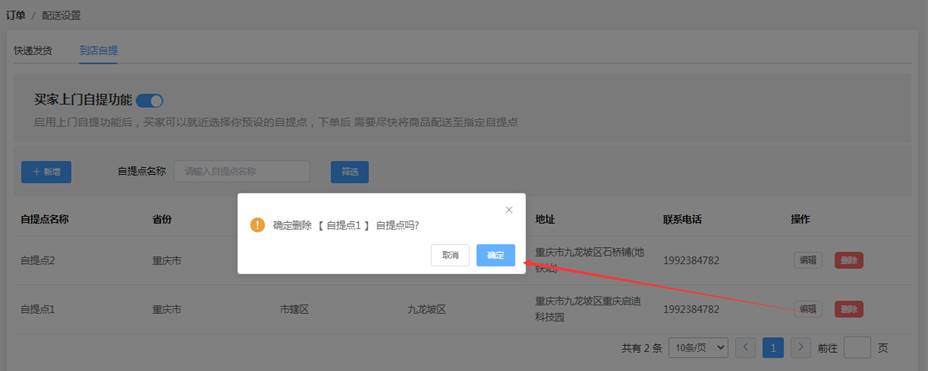Switch to the 快递发货 tab
The image size is (928, 371).
pyautogui.click(x=33, y=50)
